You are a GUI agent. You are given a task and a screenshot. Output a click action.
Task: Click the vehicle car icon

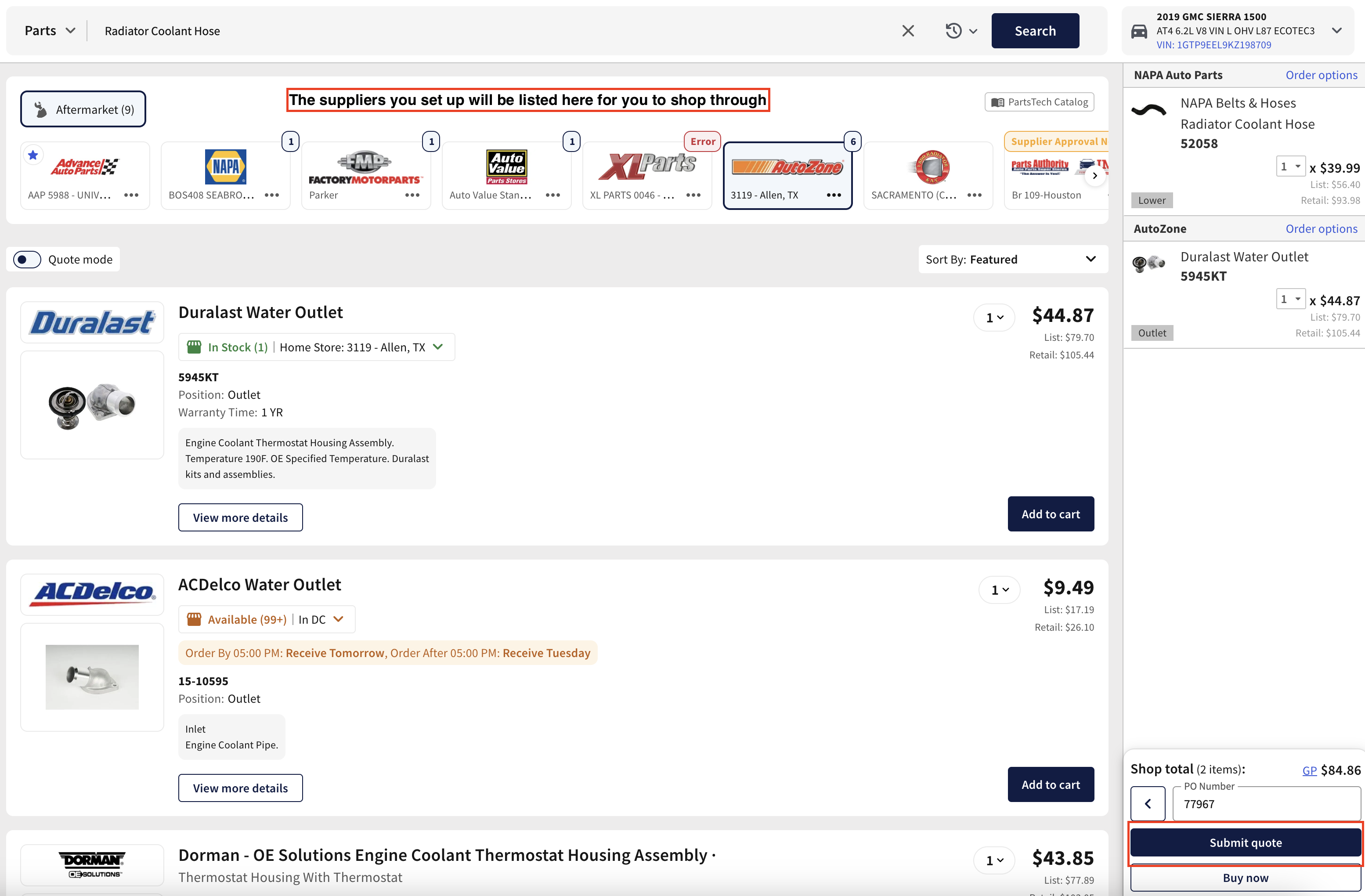coord(1139,31)
